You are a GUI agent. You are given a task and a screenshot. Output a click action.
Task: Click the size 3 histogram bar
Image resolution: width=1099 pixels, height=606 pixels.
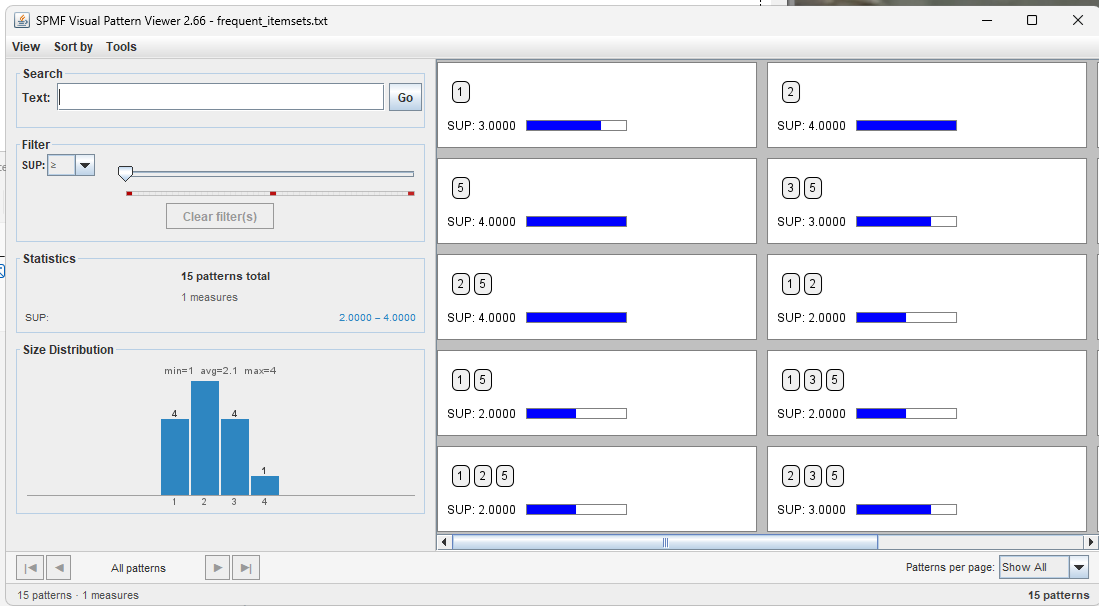point(235,457)
